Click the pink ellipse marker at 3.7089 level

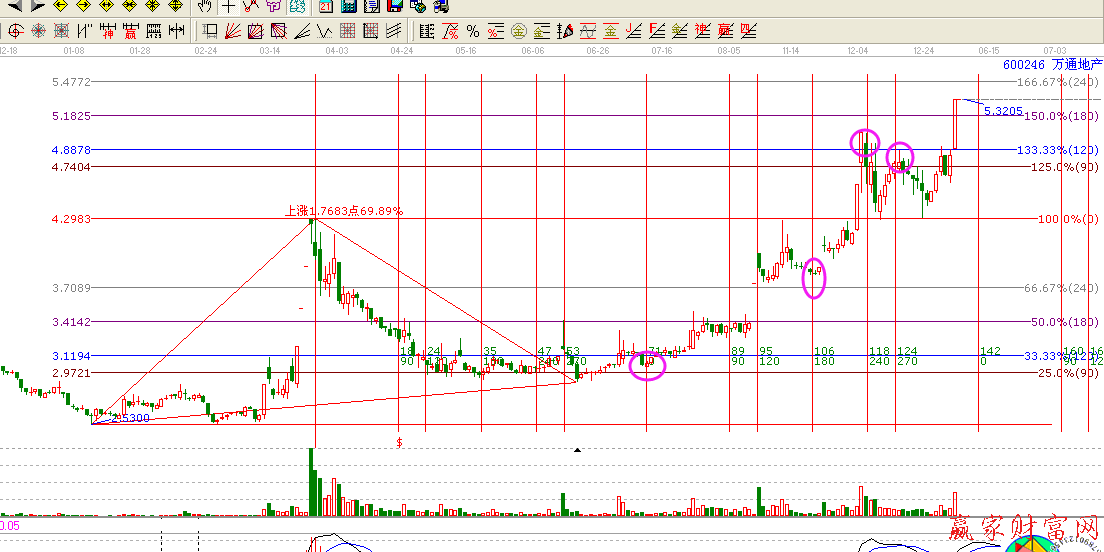[815, 279]
